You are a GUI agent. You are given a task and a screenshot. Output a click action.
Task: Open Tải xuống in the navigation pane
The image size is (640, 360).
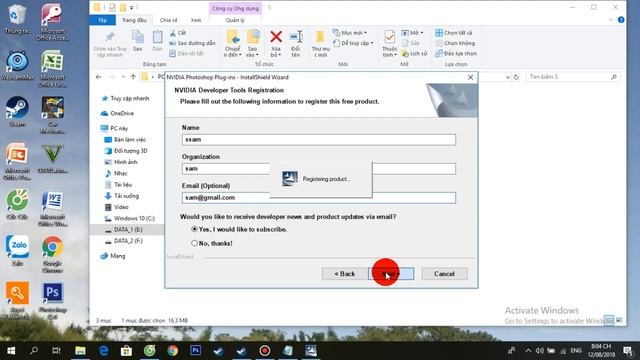(x=126, y=196)
